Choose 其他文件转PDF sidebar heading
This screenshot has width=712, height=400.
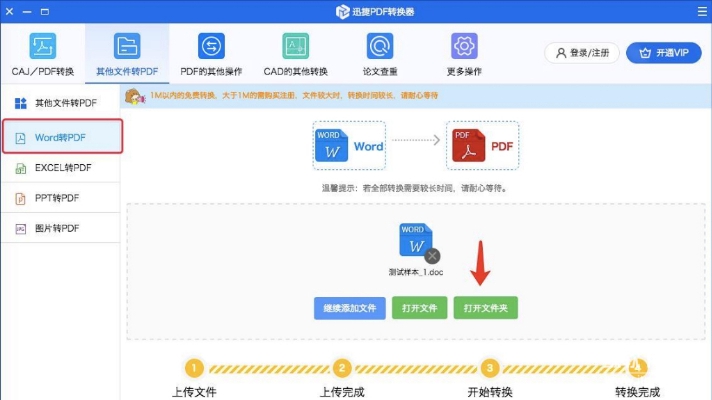coord(61,103)
